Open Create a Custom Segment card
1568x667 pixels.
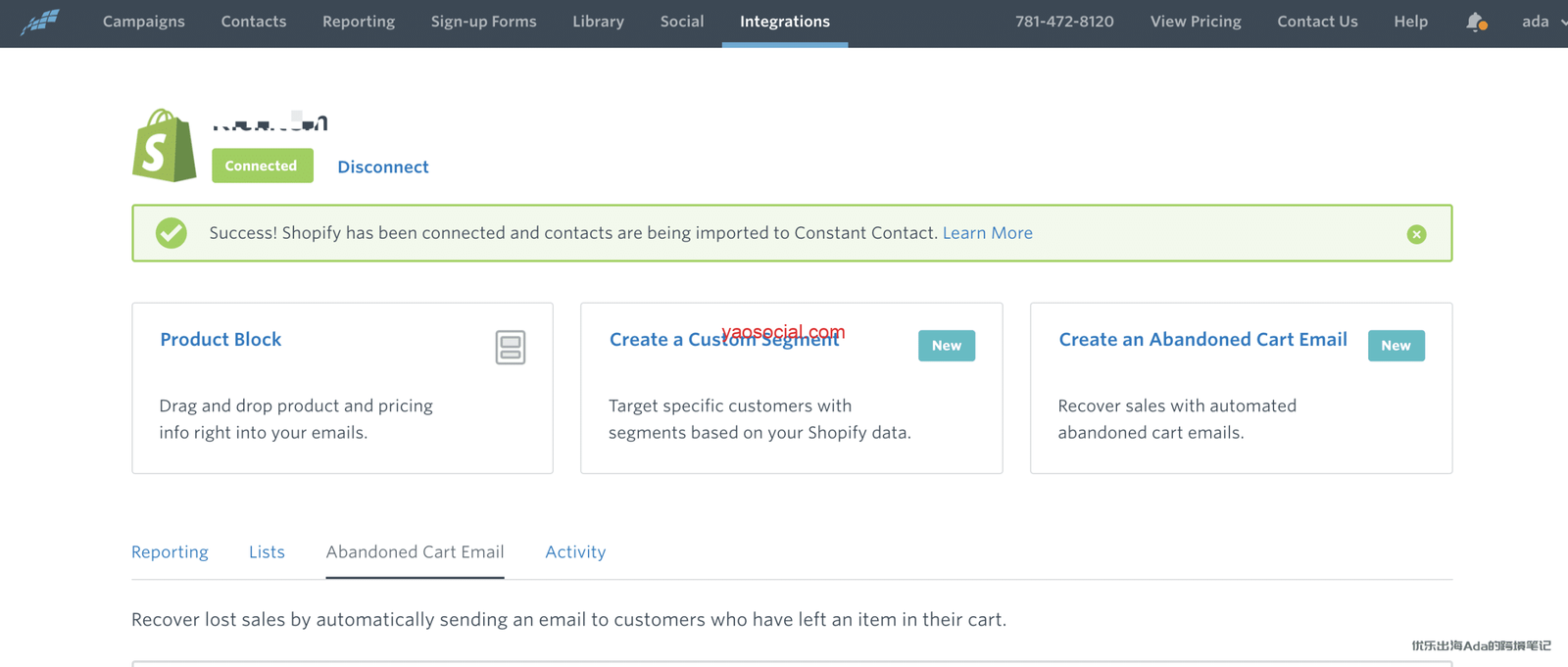pyautogui.click(x=723, y=341)
